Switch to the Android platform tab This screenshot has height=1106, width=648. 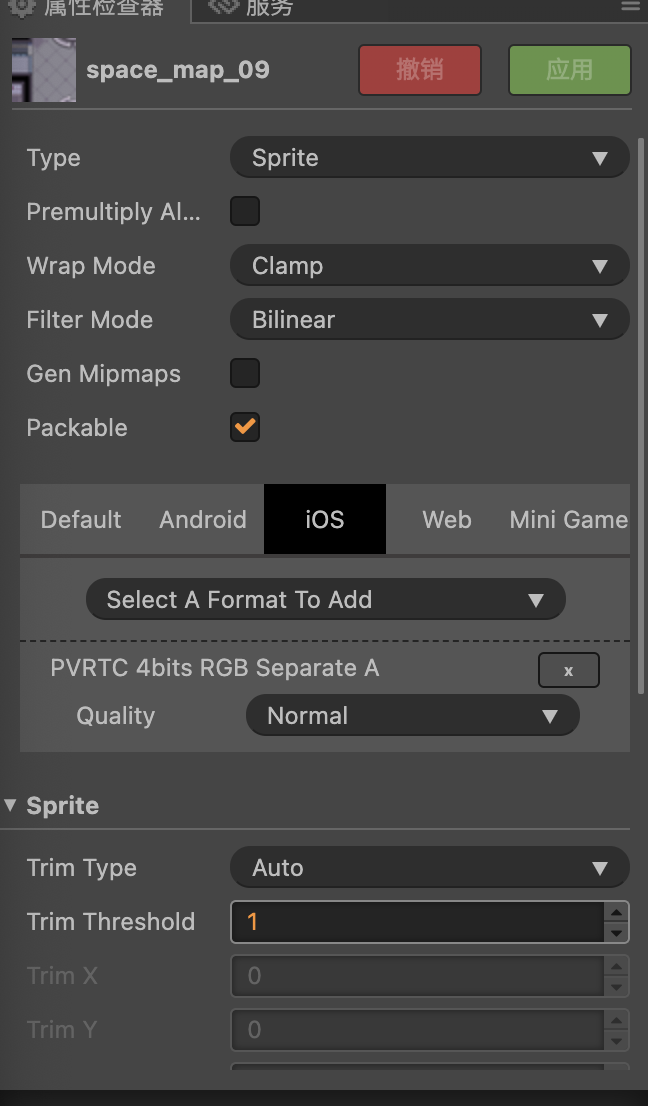point(203,520)
